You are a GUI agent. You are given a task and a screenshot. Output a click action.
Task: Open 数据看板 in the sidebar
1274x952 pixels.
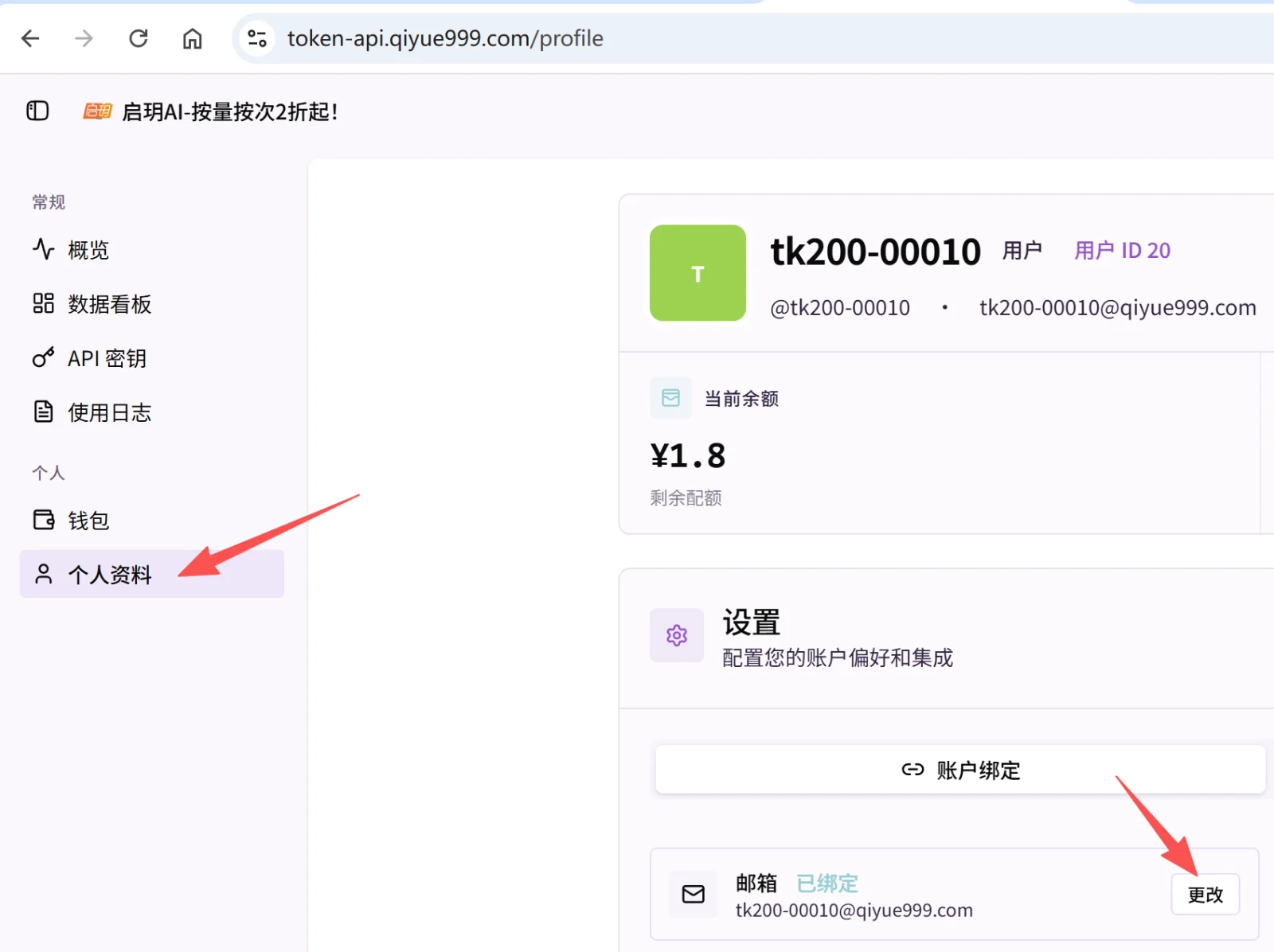click(151, 304)
